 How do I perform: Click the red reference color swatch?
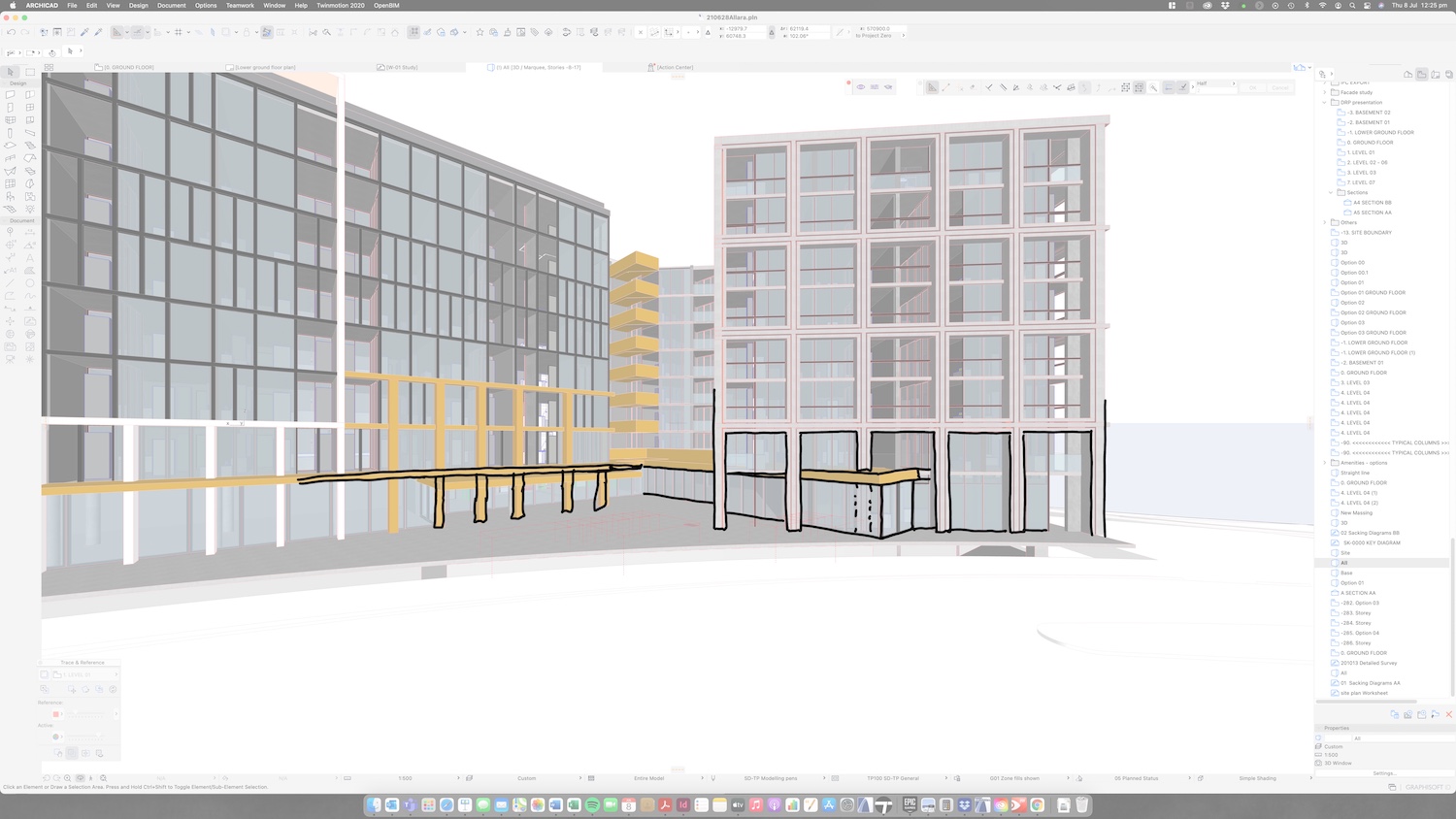[x=56, y=714]
